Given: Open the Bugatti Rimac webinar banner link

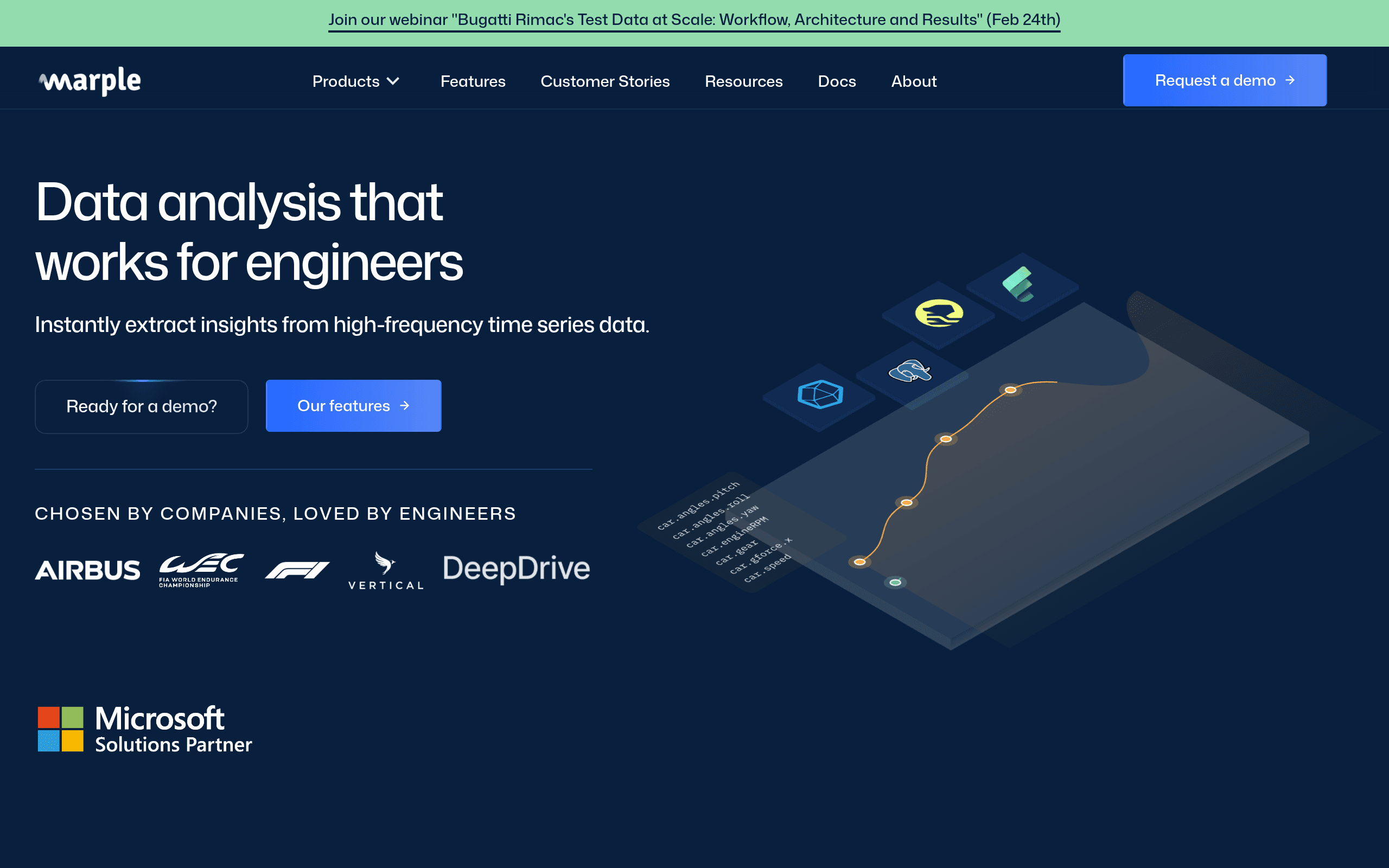Looking at the screenshot, I should coord(694,20).
